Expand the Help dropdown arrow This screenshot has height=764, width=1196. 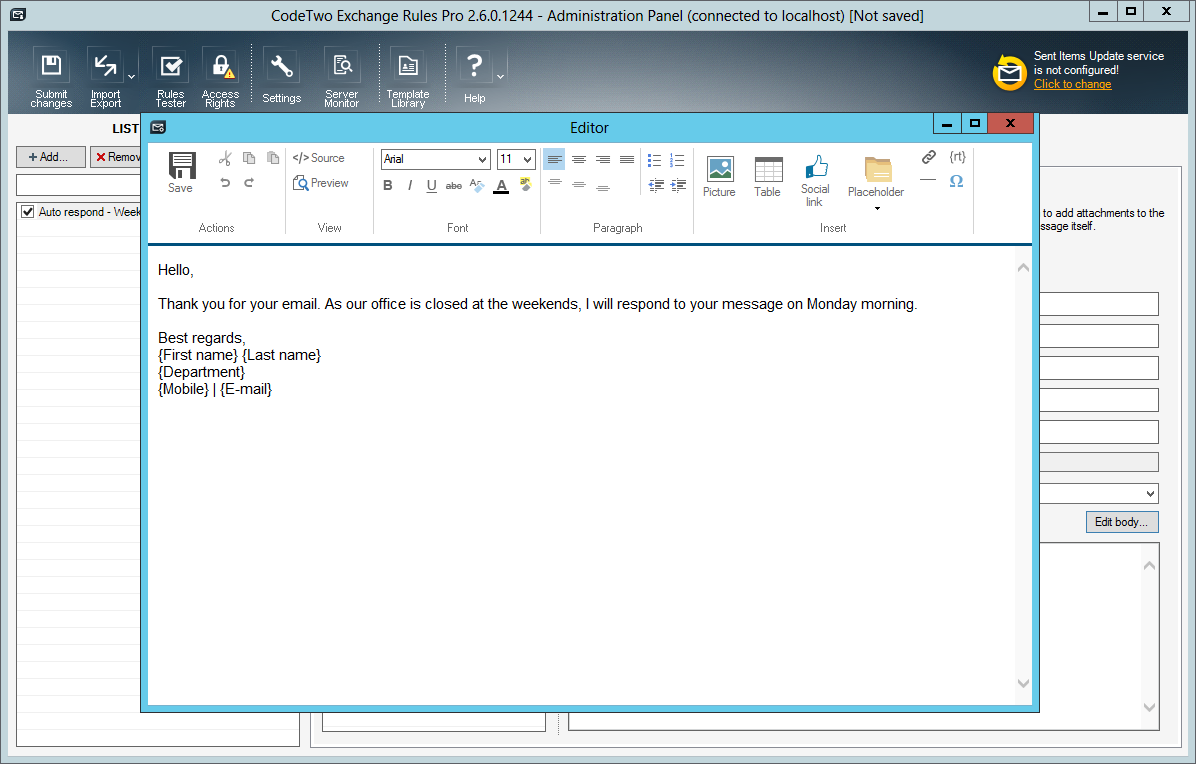500,76
